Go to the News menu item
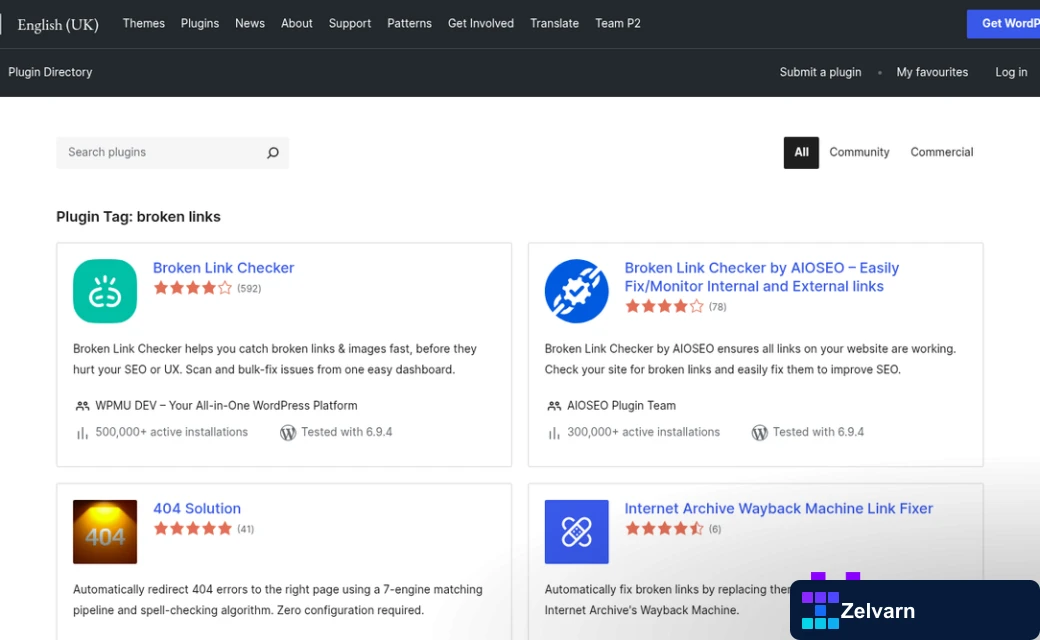 [250, 23]
